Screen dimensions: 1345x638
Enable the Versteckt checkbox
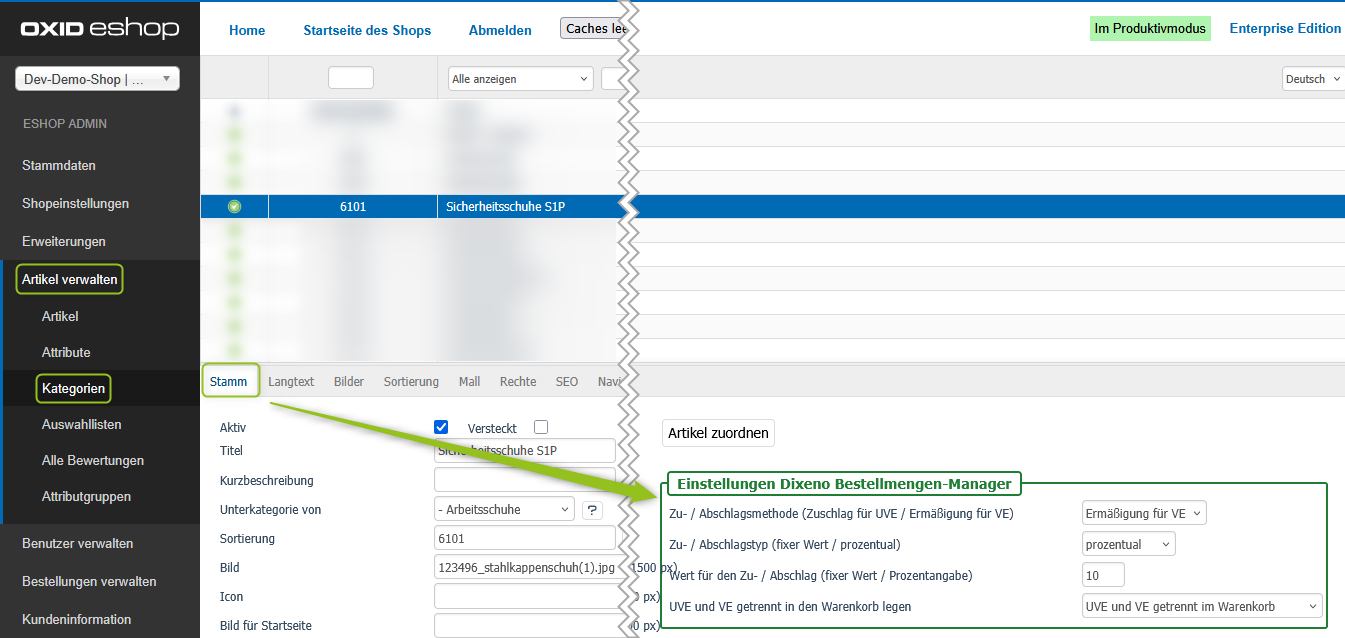click(541, 427)
